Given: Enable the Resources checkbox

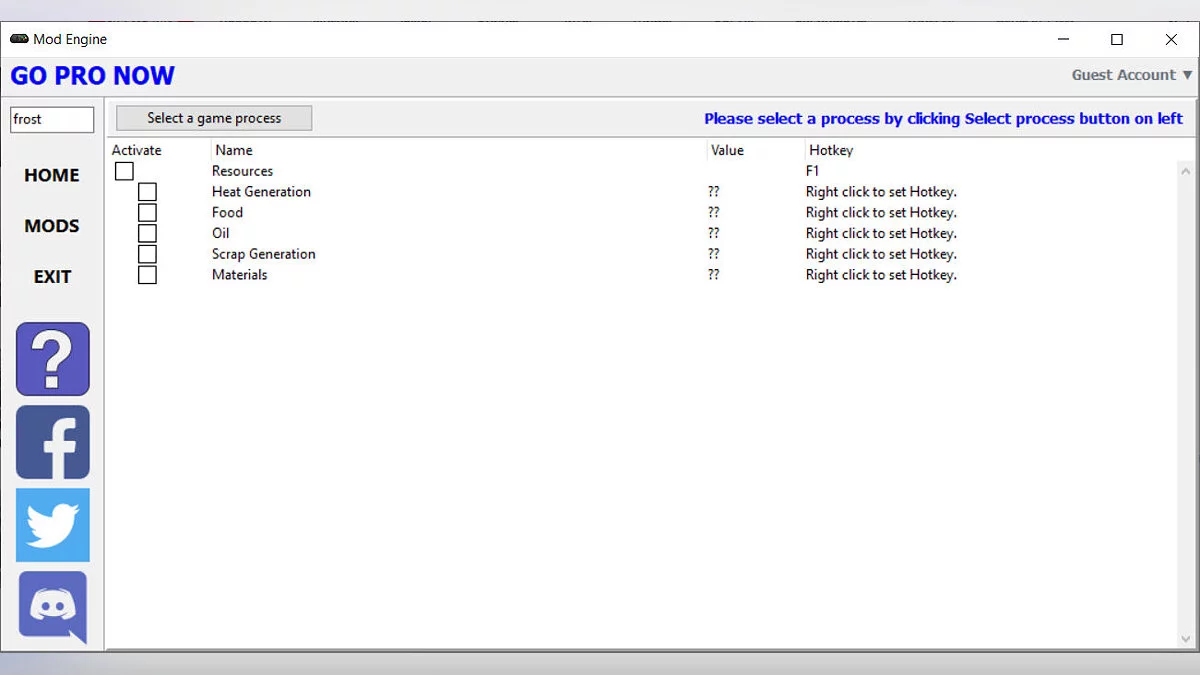Looking at the screenshot, I should (124, 171).
